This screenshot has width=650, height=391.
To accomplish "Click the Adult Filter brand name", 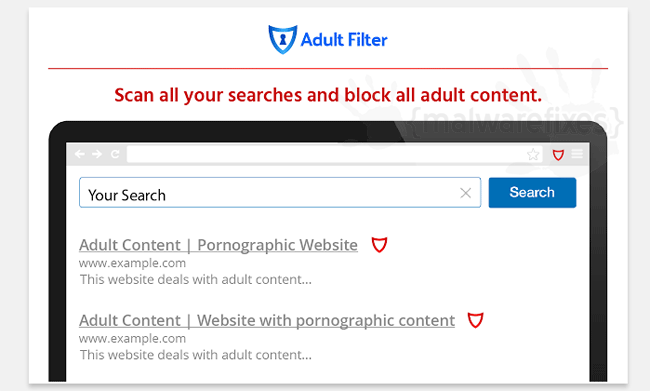I will [344, 40].
